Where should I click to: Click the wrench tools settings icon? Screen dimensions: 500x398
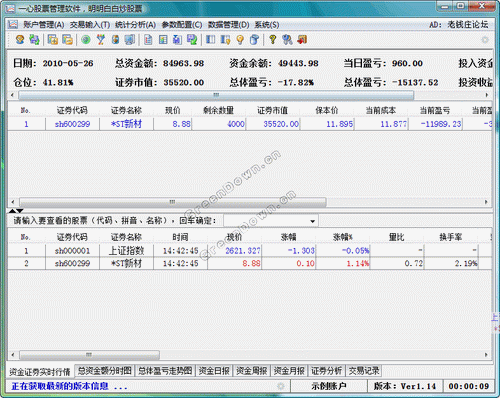(x=287, y=40)
